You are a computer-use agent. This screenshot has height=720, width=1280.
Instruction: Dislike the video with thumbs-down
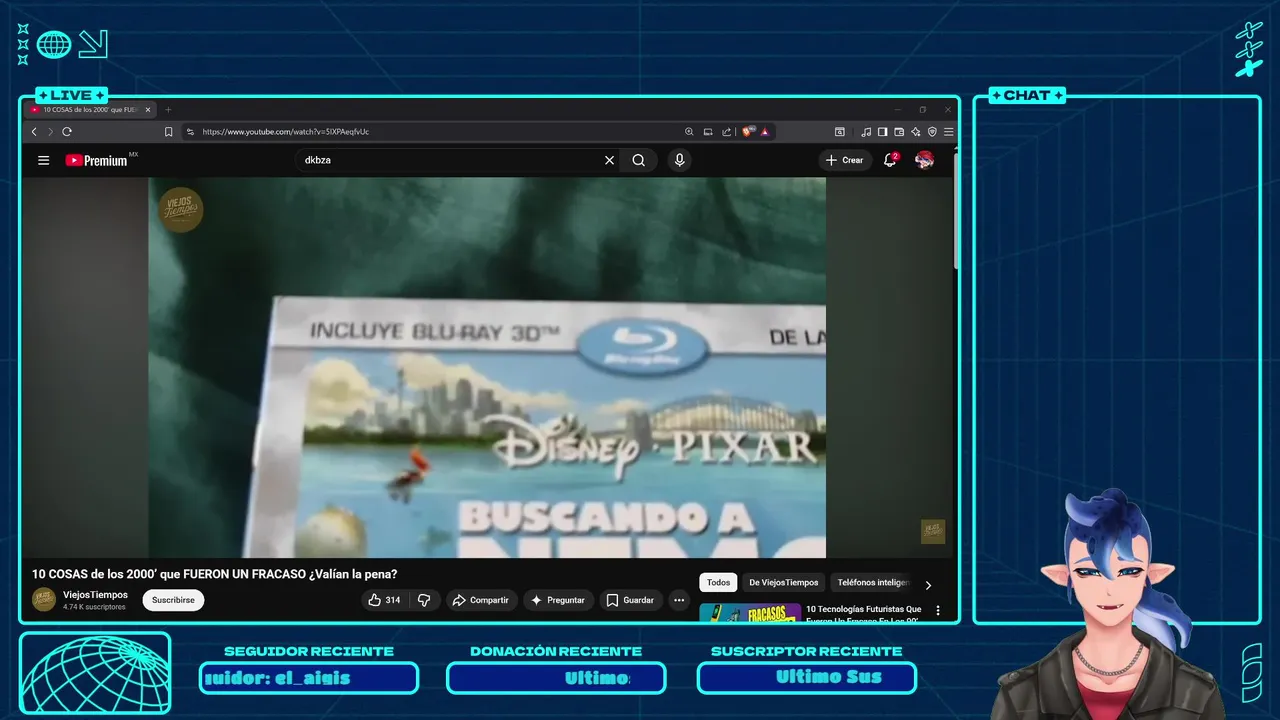click(424, 600)
